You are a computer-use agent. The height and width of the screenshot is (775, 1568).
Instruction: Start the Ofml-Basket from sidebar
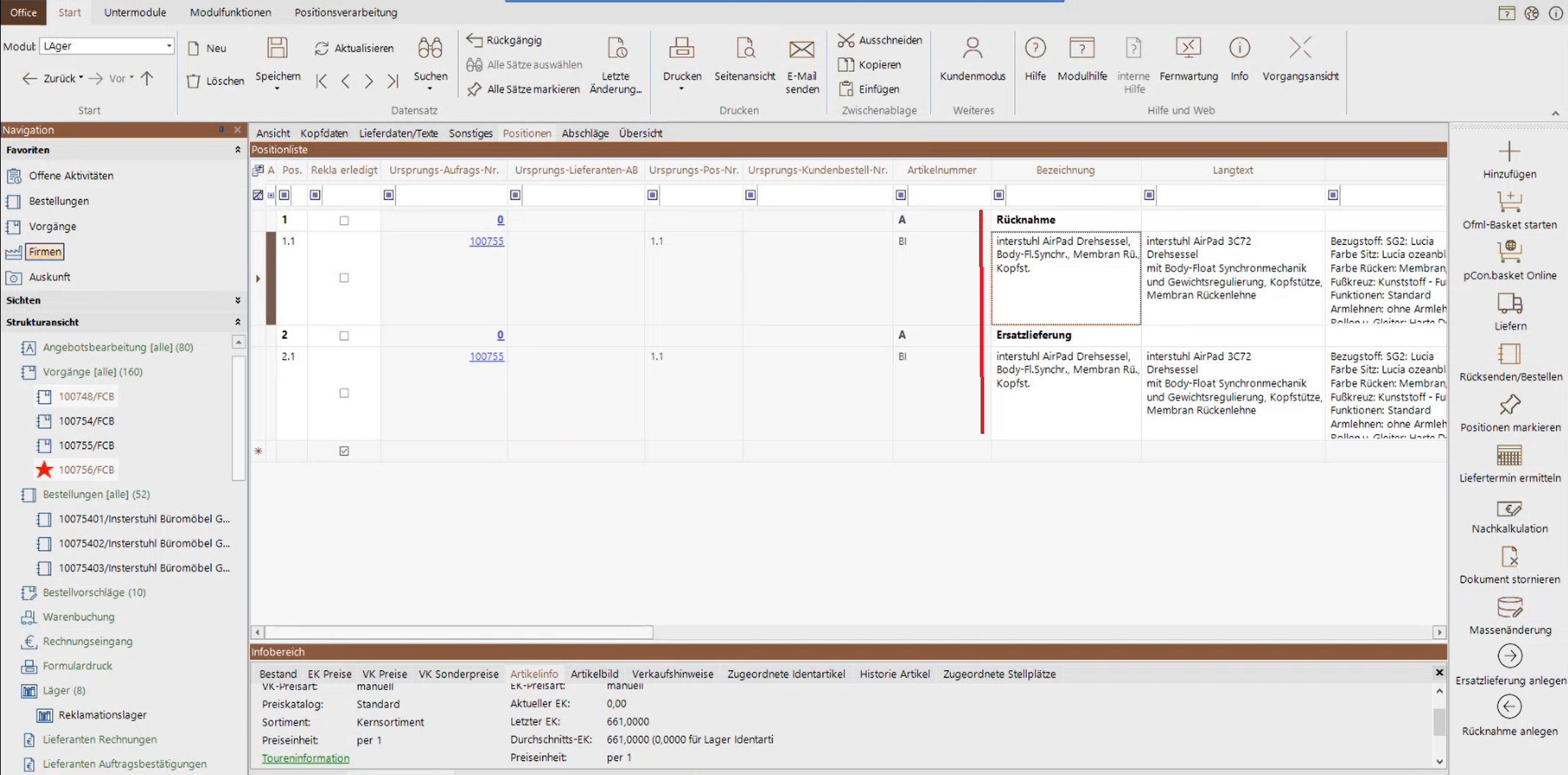(1509, 202)
